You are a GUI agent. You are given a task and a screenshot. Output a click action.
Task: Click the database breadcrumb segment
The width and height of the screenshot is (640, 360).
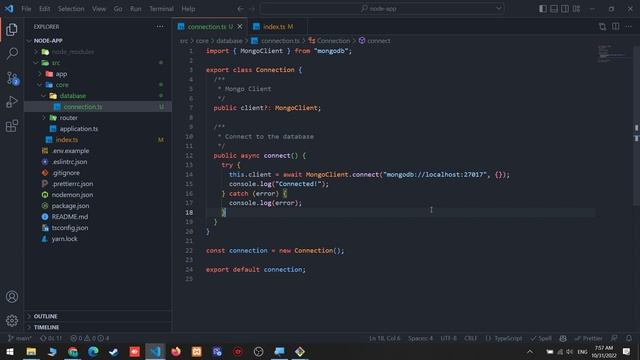tap(229, 41)
